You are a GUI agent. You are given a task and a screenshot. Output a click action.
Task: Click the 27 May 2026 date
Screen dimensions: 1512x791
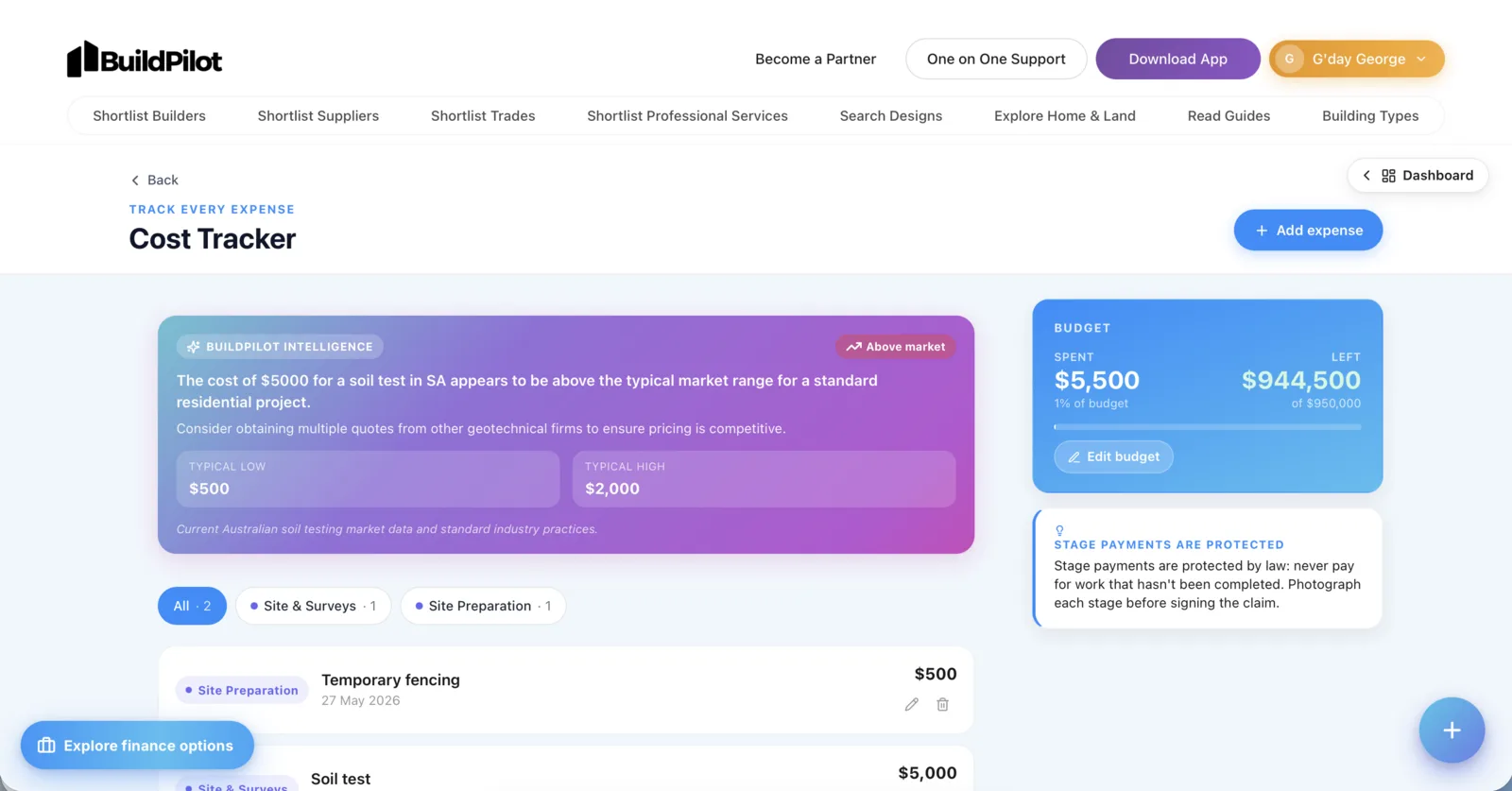point(360,700)
